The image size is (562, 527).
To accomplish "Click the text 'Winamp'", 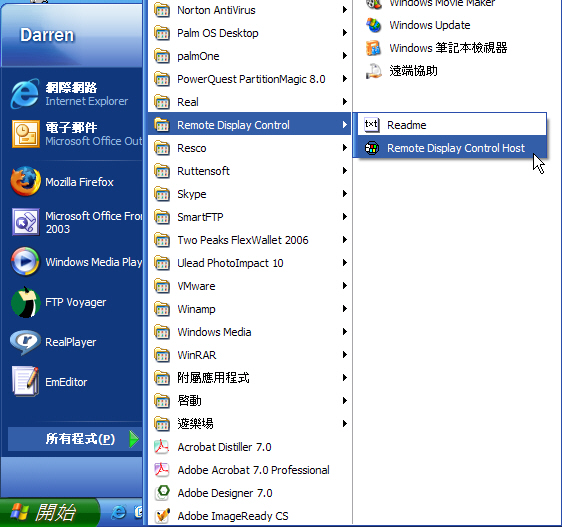I will click(x=196, y=309).
